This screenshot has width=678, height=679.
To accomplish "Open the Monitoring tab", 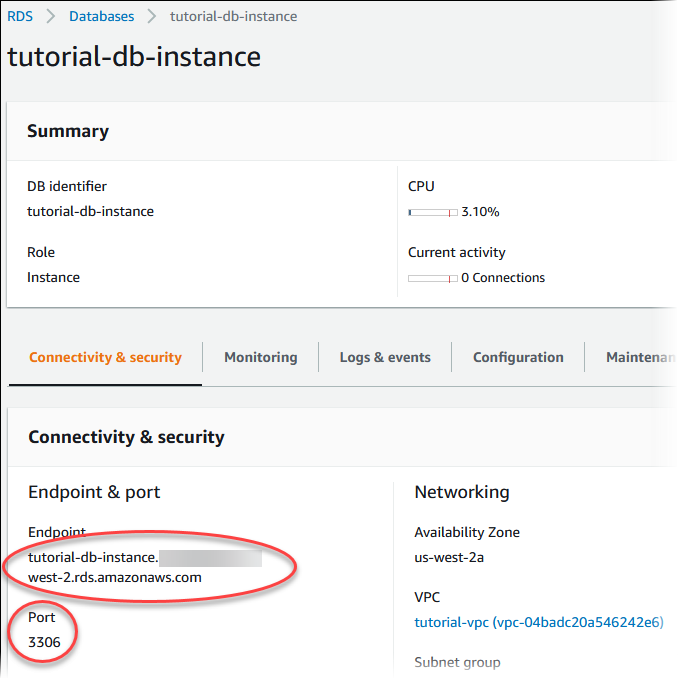I will (x=260, y=357).
